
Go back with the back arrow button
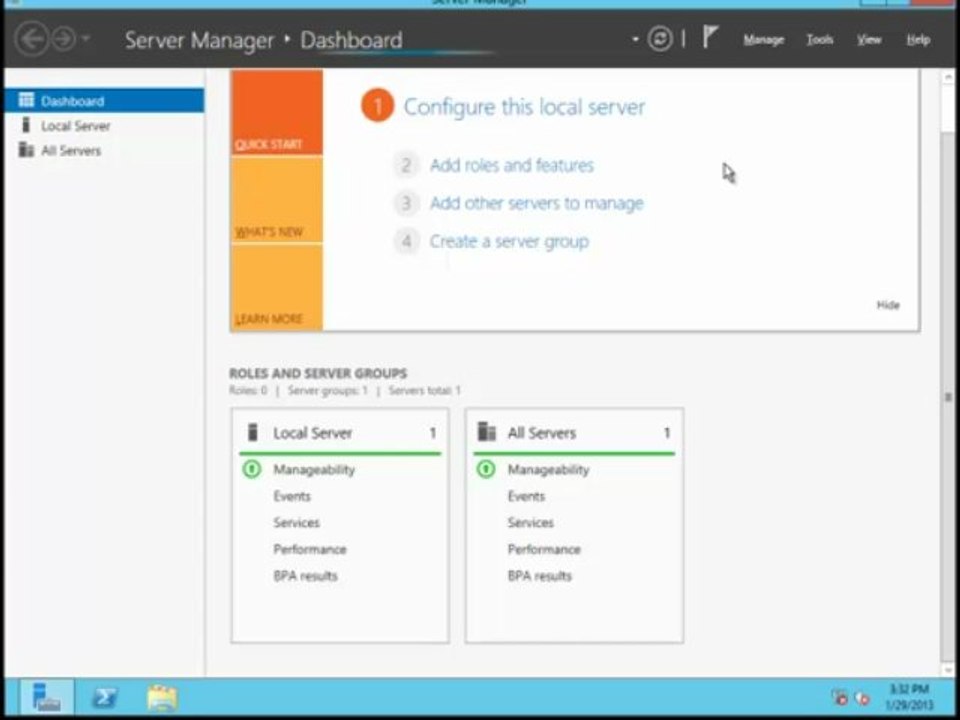click(x=31, y=39)
